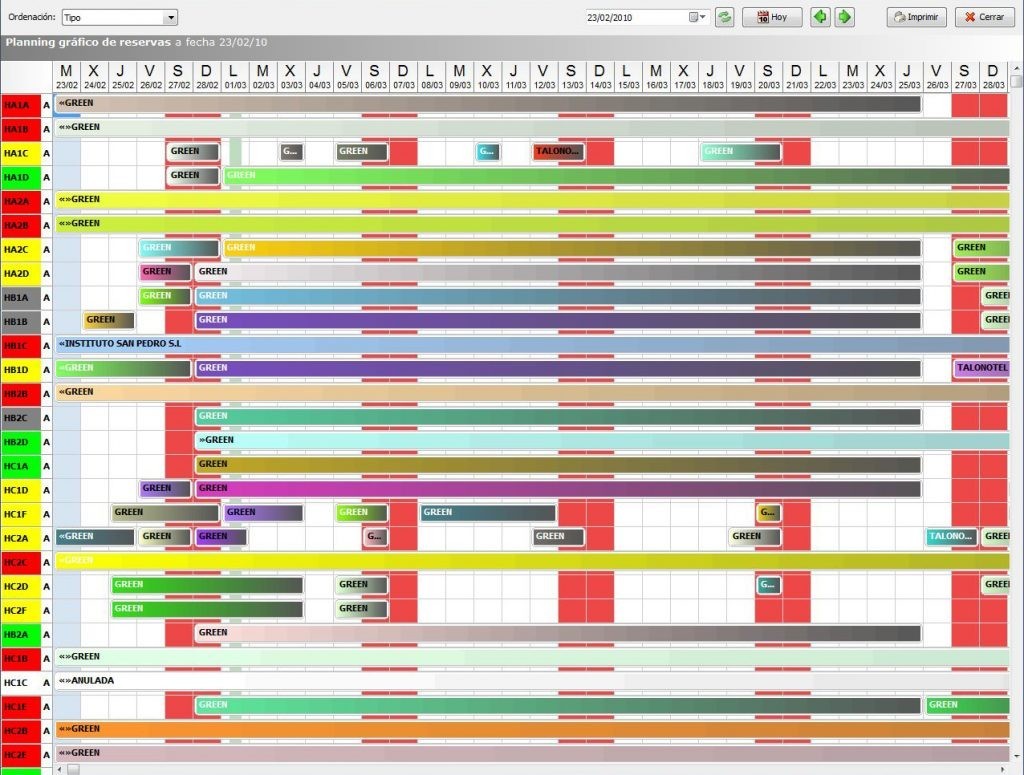This screenshot has height=775, width=1024.
Task: Select room row HB2C
Action: [x=21, y=418]
